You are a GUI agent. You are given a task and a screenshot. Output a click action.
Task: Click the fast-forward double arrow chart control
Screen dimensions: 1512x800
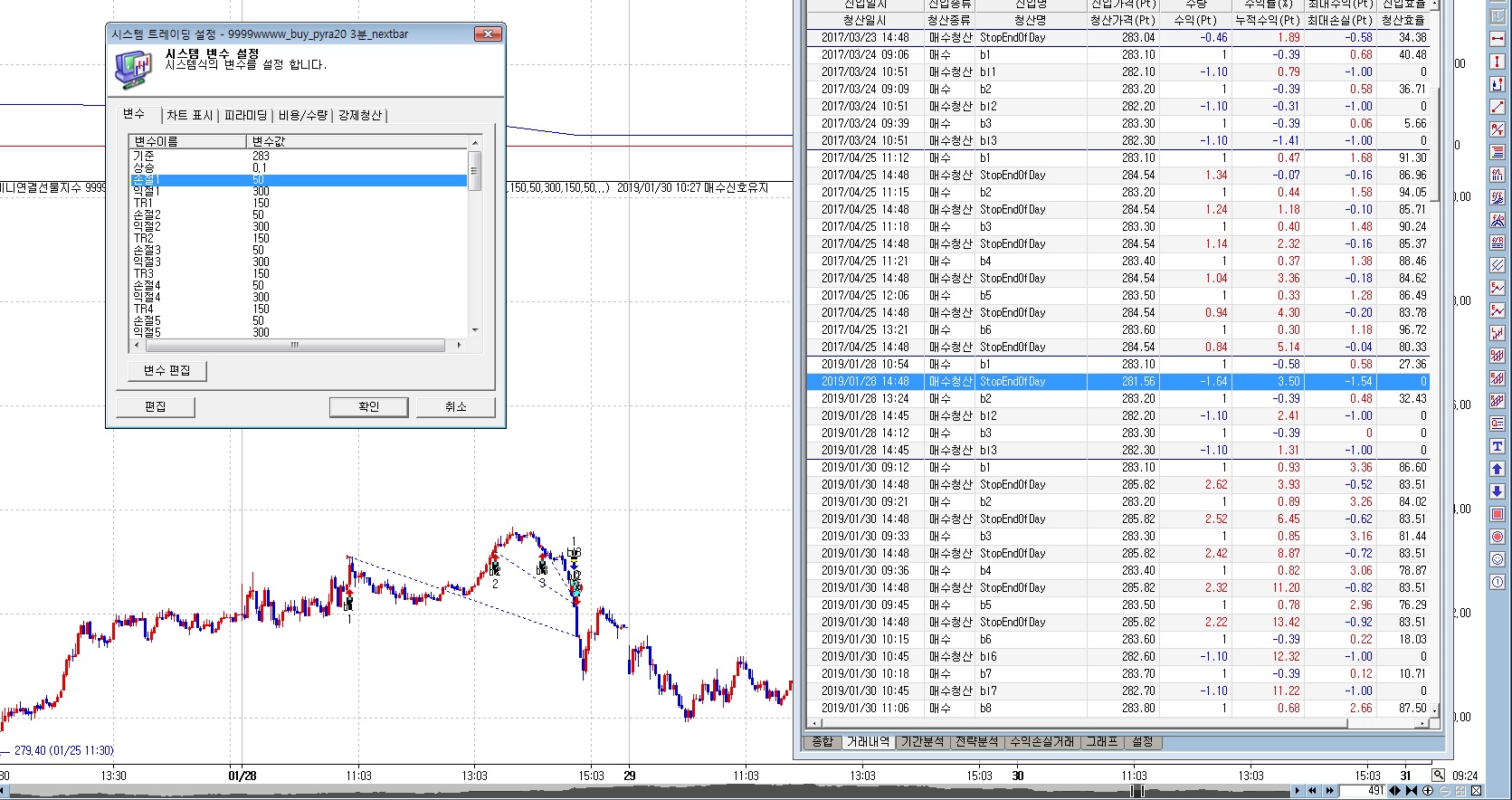1329,791
